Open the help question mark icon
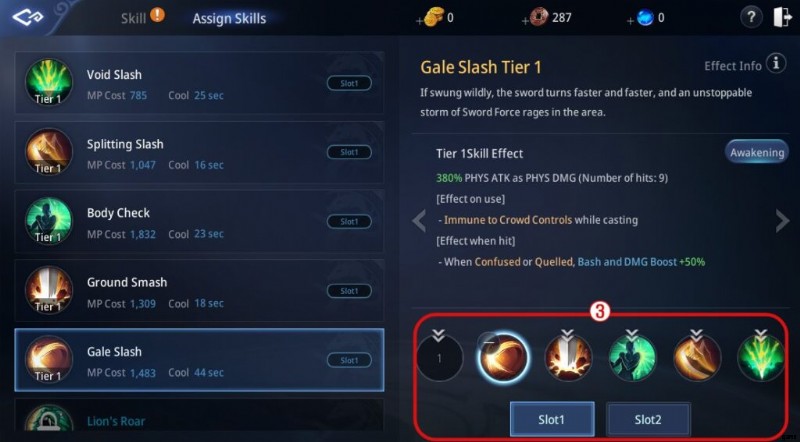The image size is (800, 442). click(751, 18)
